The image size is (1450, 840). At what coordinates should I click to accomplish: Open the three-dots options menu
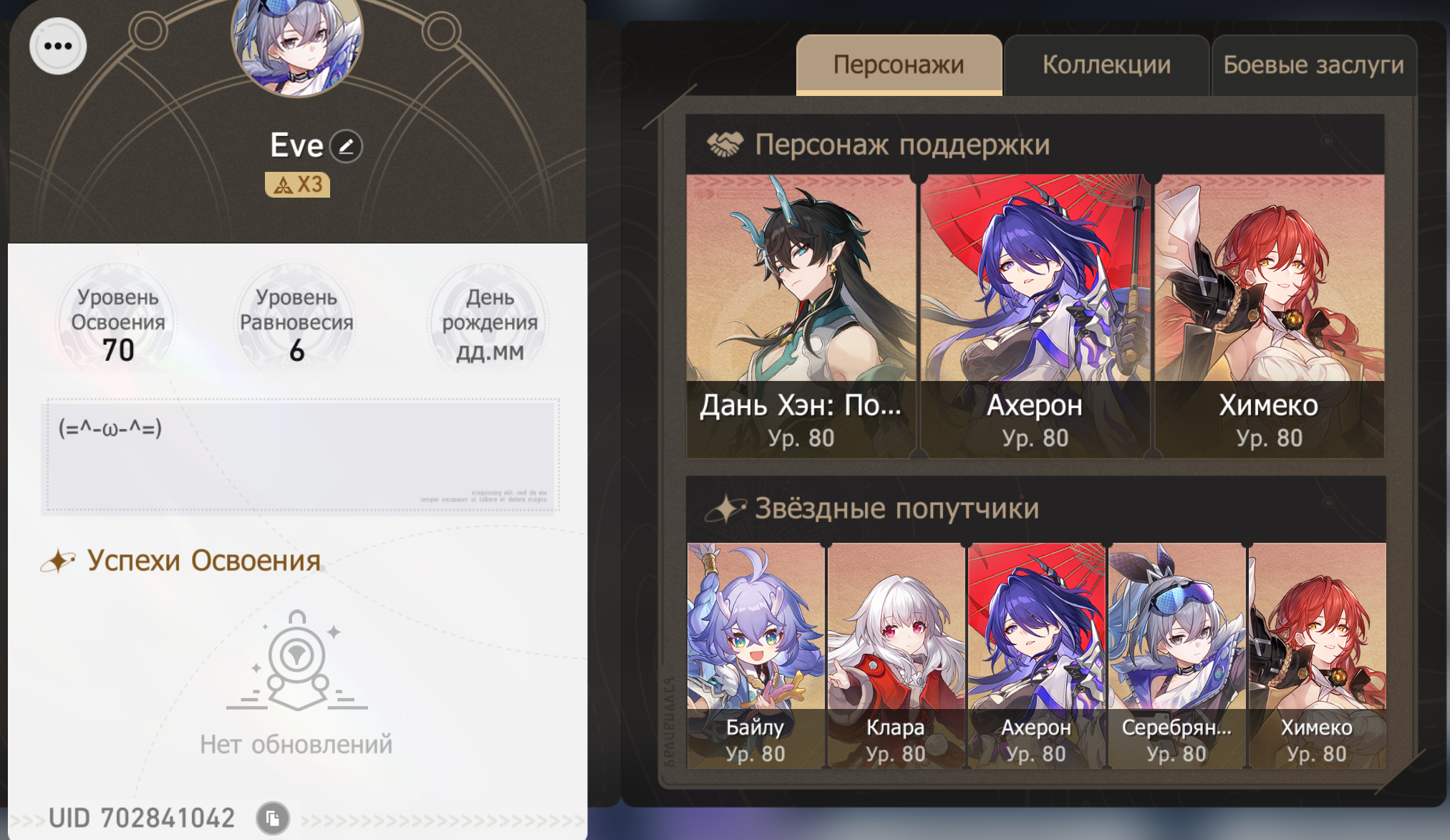[58, 47]
